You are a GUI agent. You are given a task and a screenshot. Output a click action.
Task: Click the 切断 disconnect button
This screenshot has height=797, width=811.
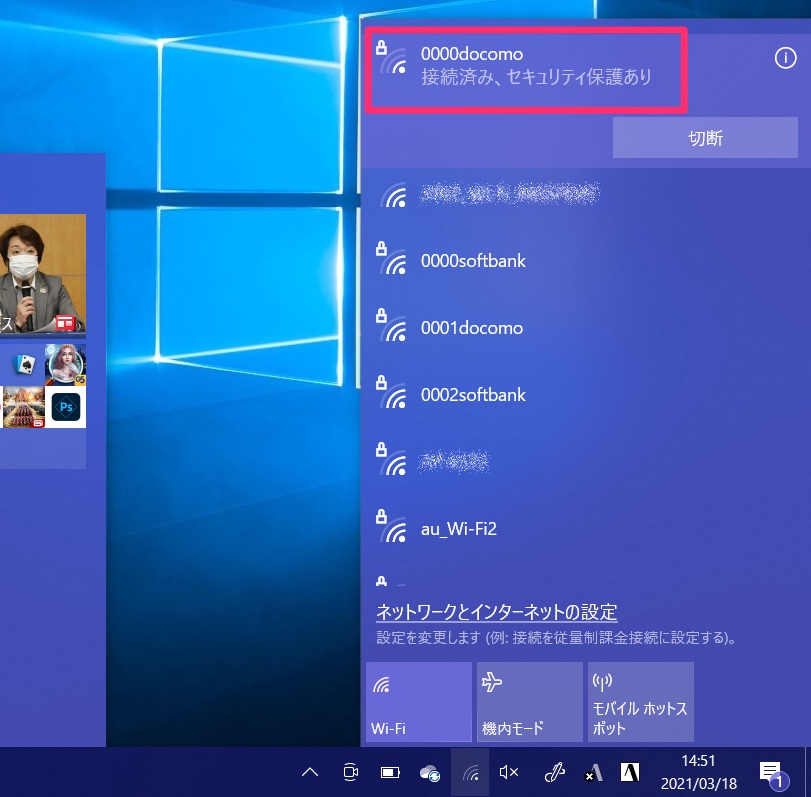click(705, 138)
